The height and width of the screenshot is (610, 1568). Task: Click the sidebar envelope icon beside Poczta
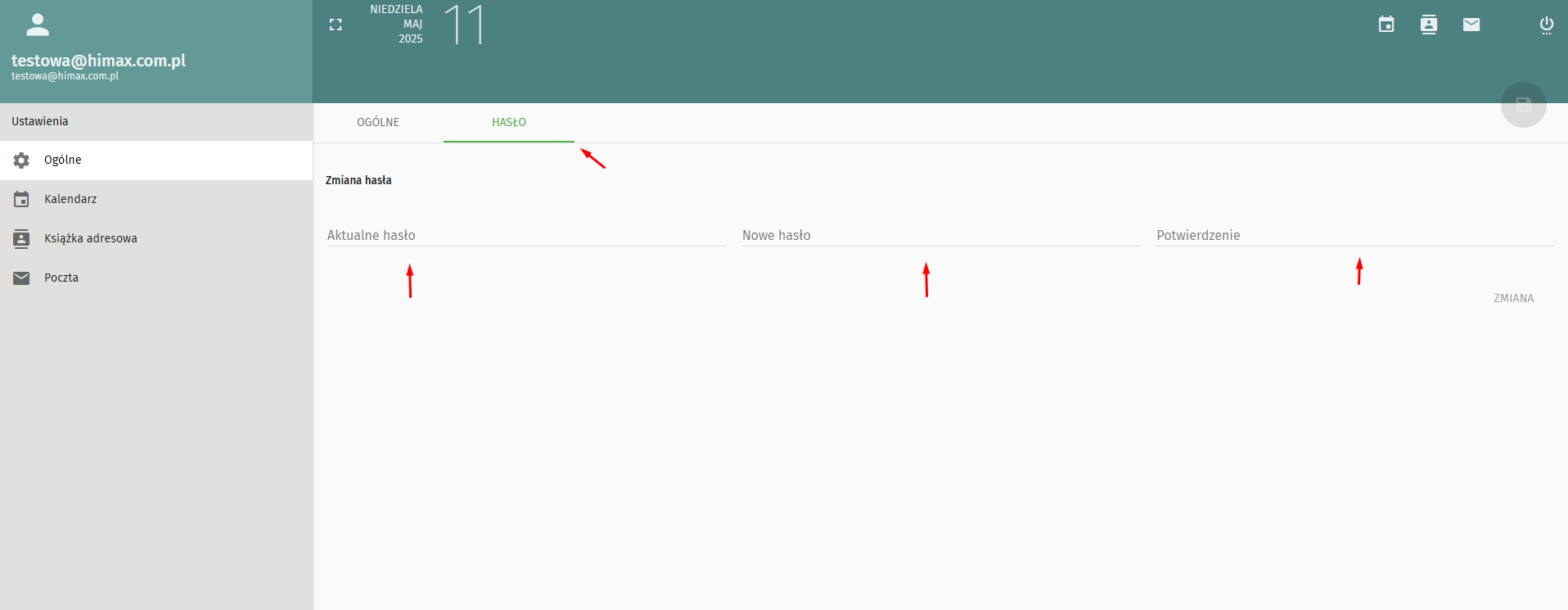pos(21,278)
